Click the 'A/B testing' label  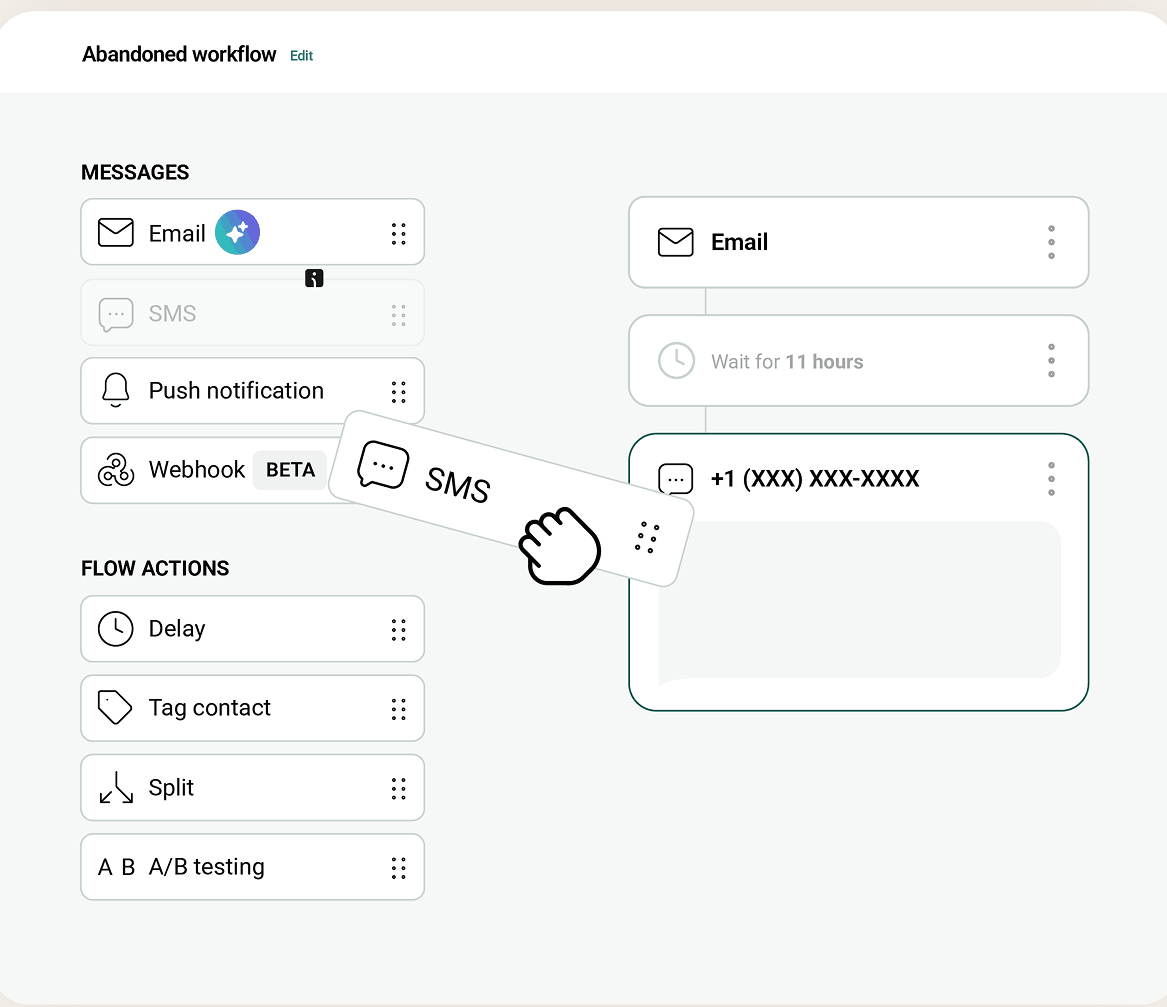pyautogui.click(x=206, y=867)
